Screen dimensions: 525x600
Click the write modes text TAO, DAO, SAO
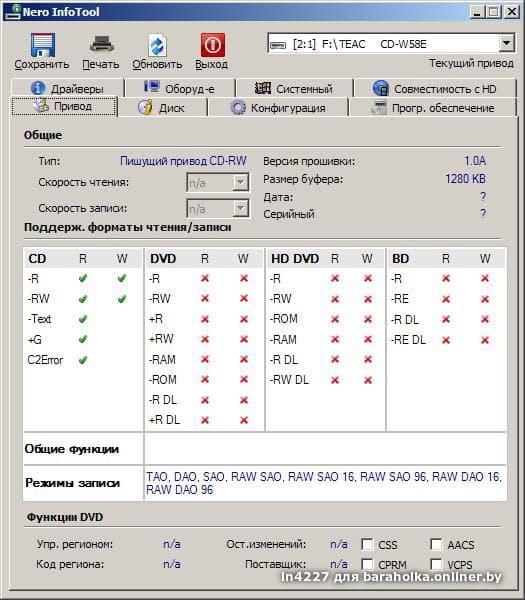coord(324,483)
